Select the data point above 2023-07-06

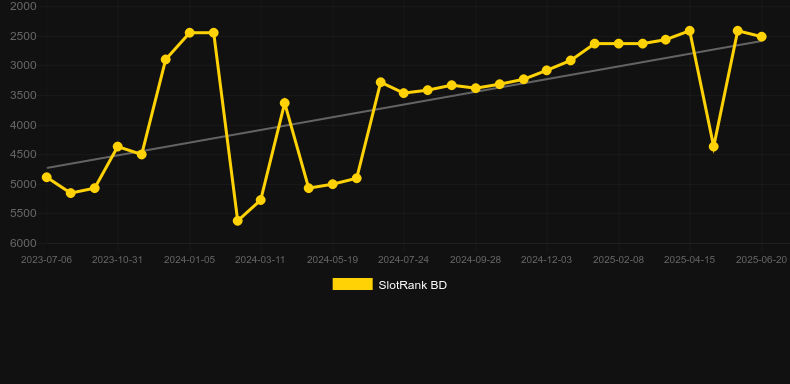tap(47, 177)
